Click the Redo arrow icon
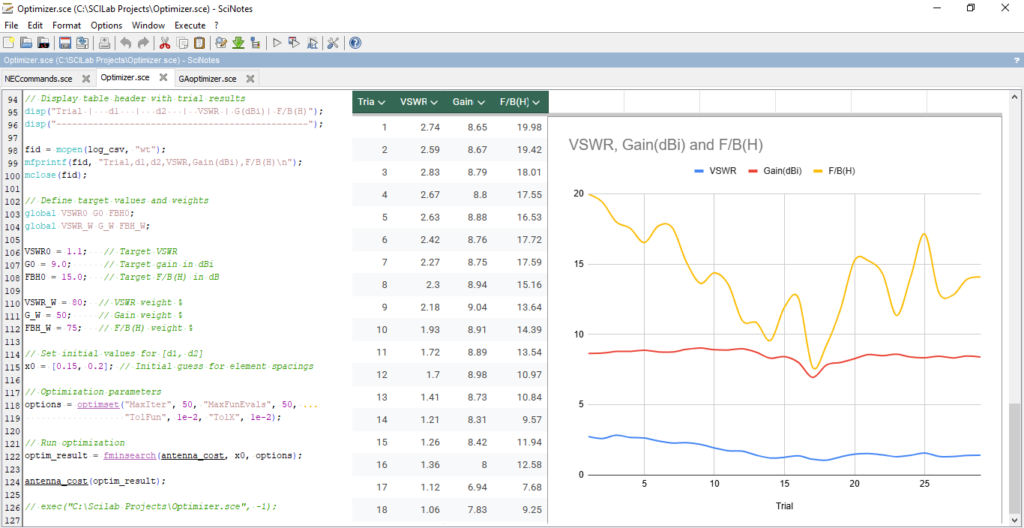Screen dimensions: 1024x528 pyautogui.click(x=143, y=43)
